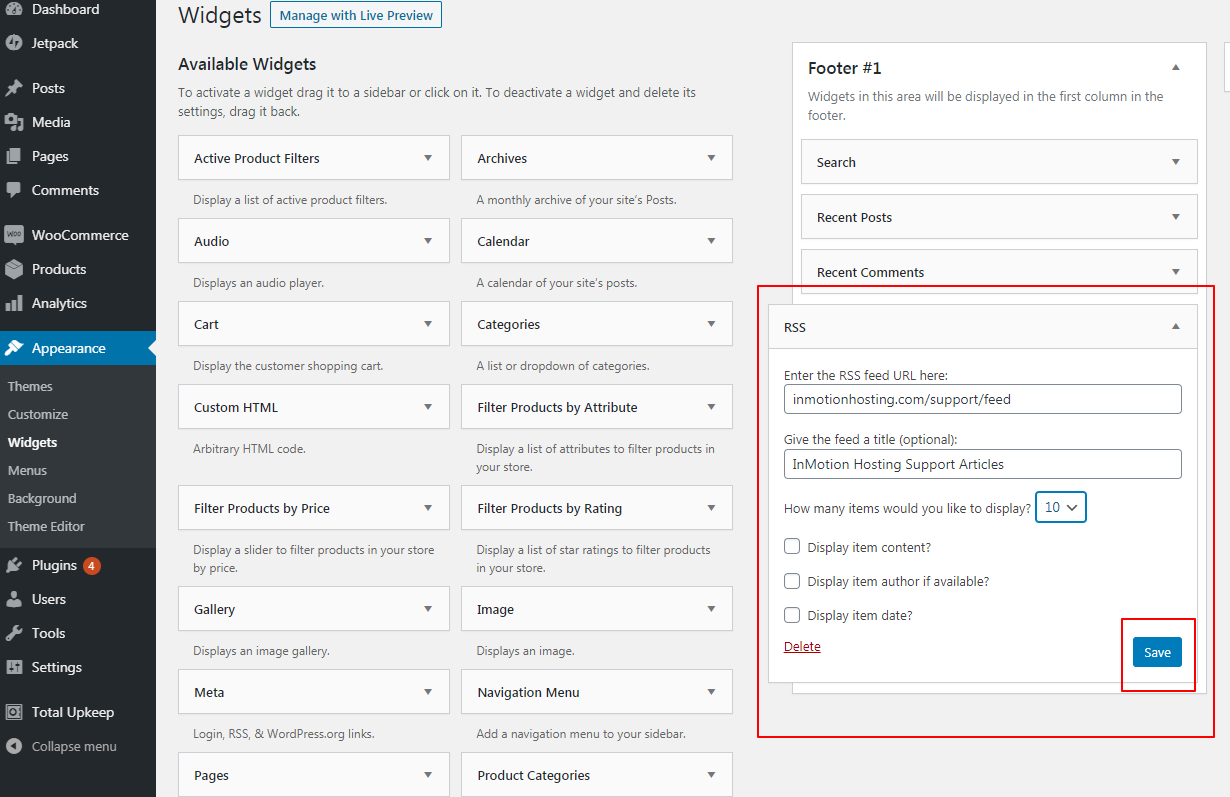This screenshot has width=1230, height=797.
Task: Click the Posts pushpin icon
Action: point(14,88)
